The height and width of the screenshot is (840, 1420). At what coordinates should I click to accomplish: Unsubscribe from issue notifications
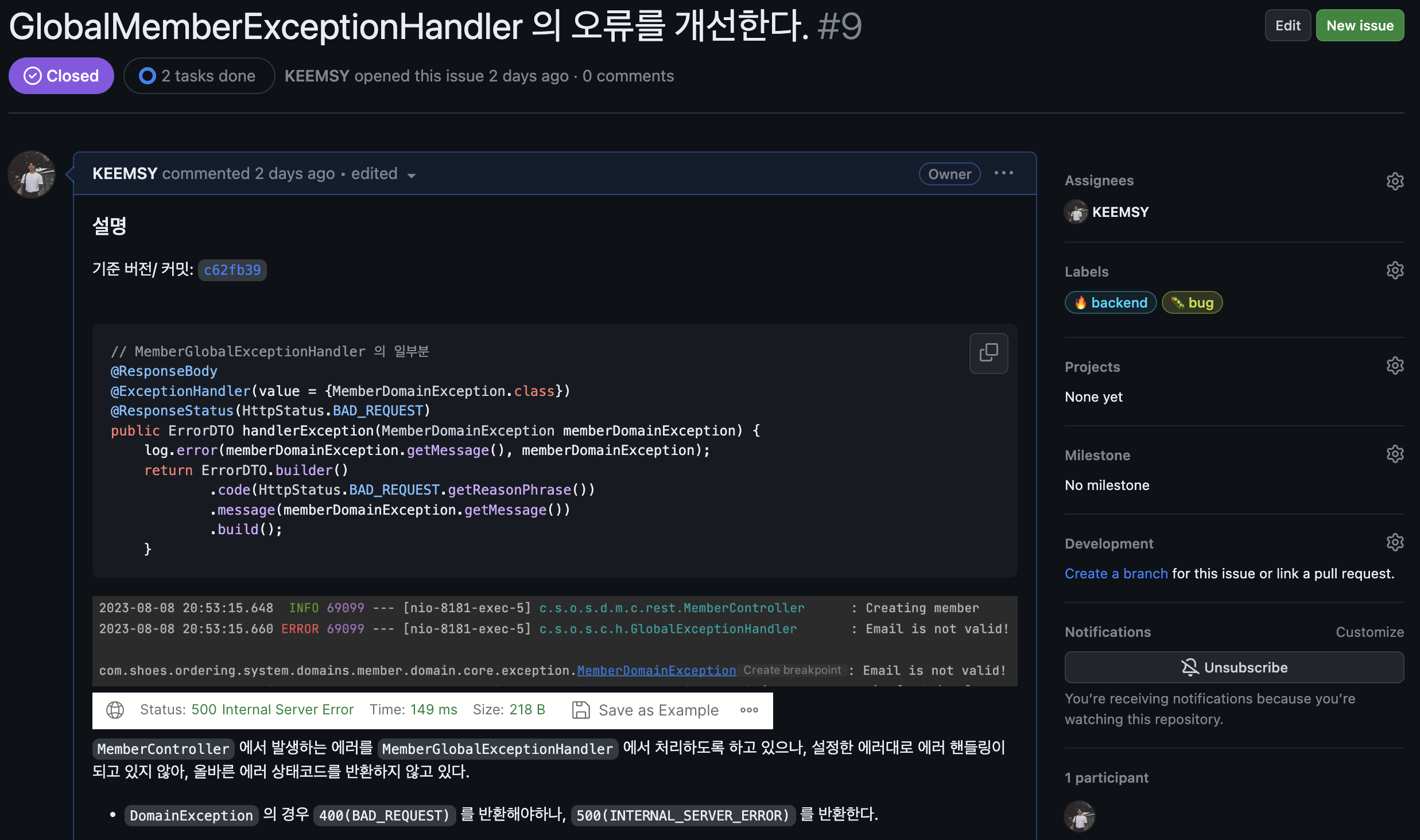(1234, 667)
